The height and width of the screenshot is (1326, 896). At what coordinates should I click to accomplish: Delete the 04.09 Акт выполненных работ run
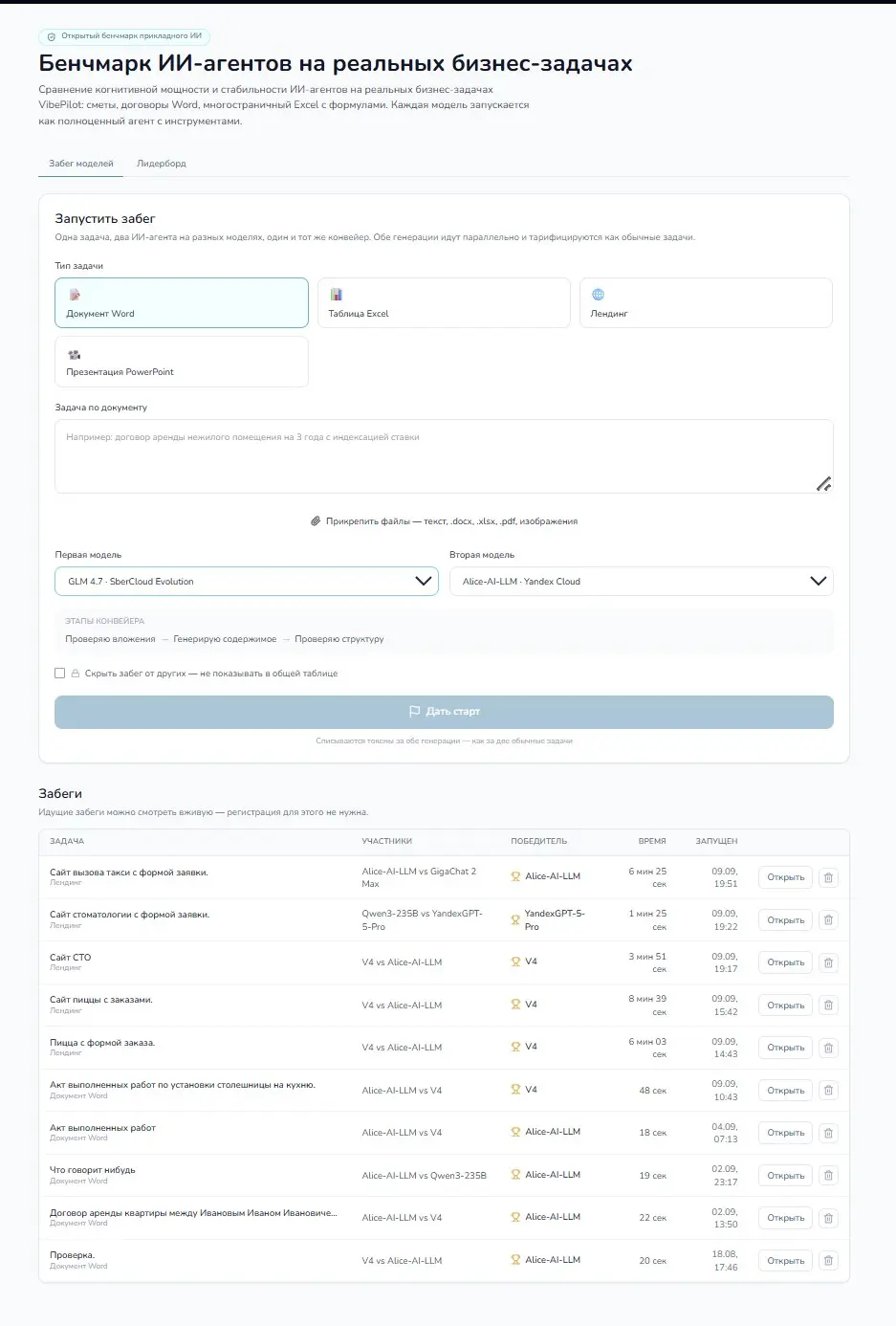(x=828, y=1133)
